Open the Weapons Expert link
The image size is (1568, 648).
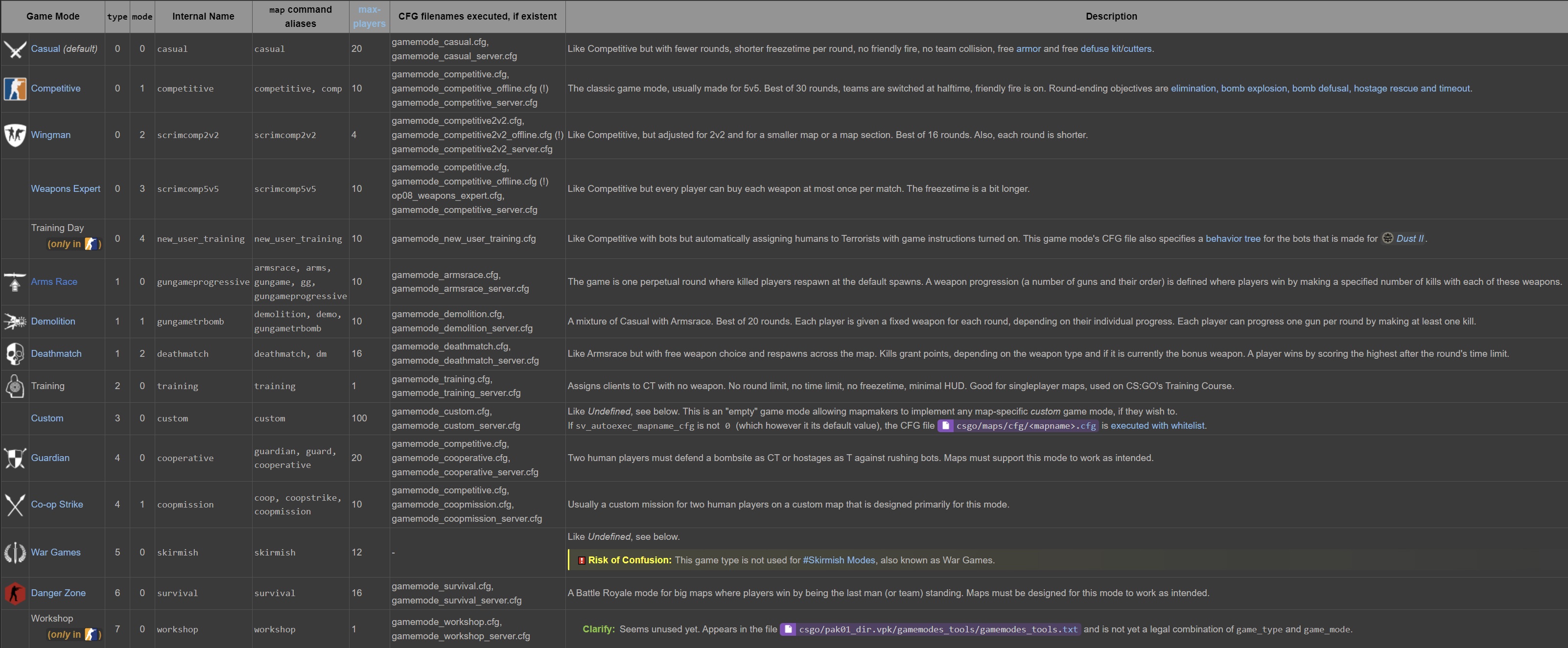tap(65, 188)
